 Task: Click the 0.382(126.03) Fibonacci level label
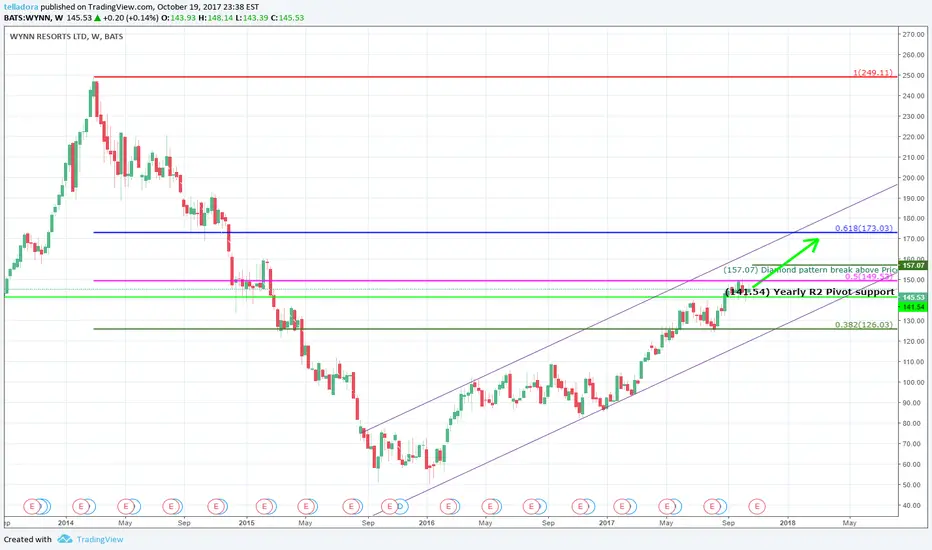click(864, 325)
